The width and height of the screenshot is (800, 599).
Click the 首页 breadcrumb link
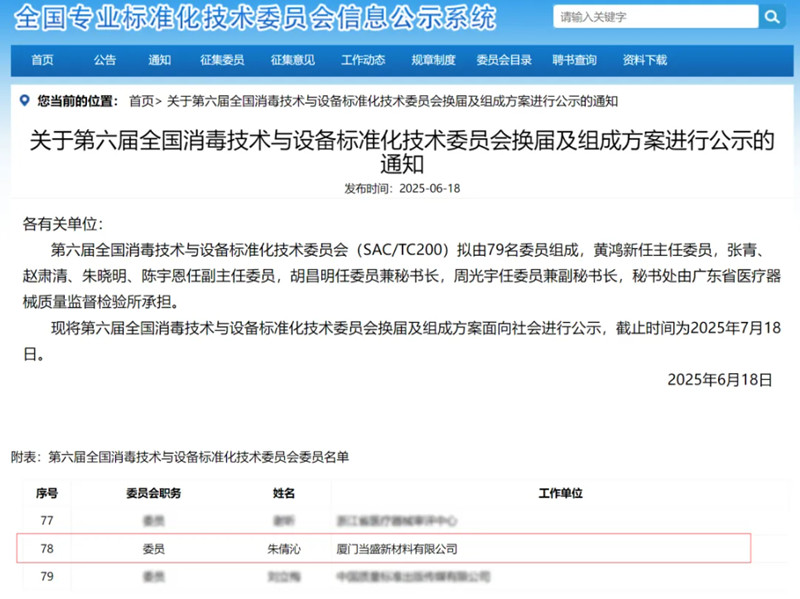[142, 101]
